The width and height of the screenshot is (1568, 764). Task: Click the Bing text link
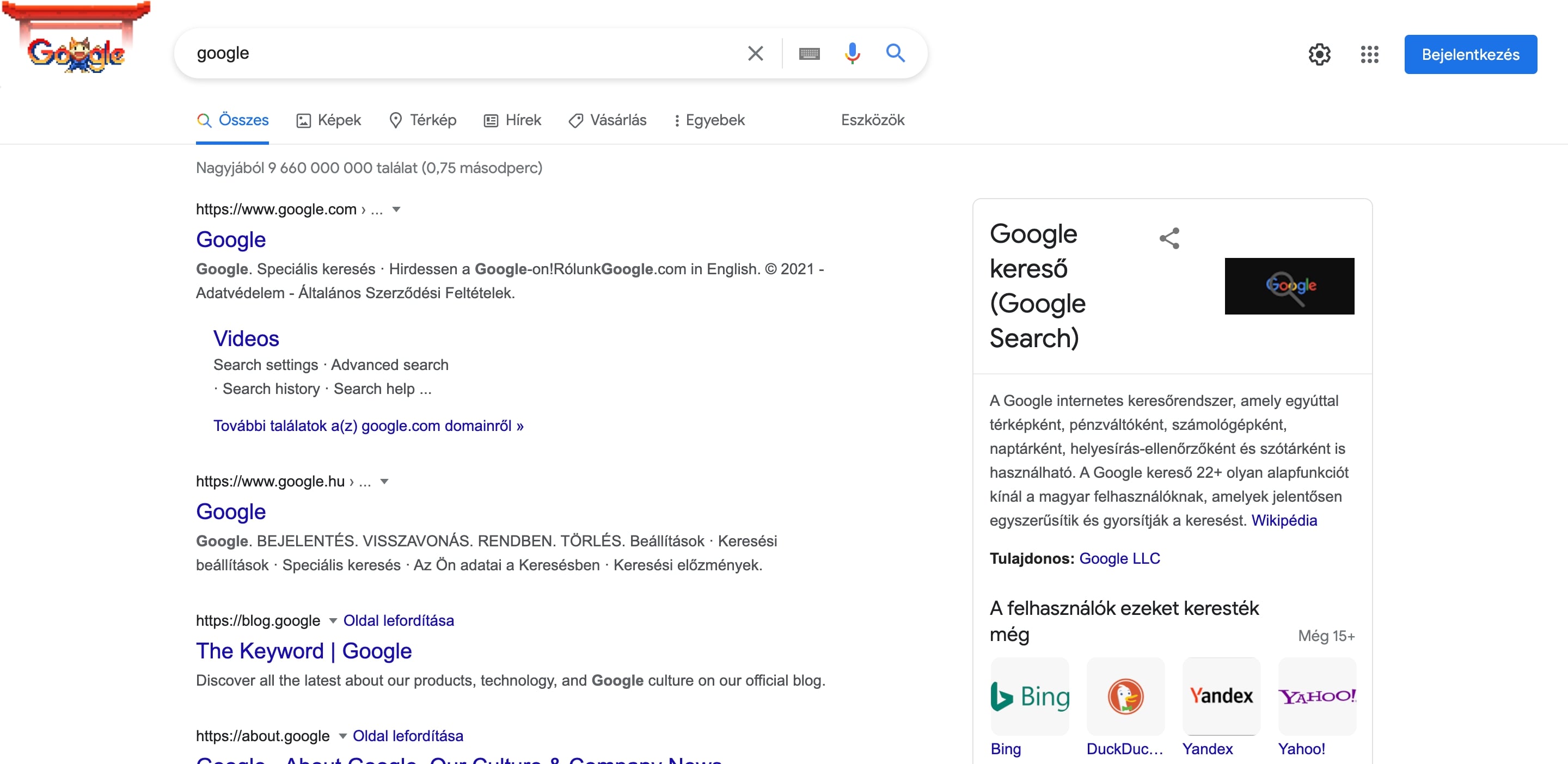[1006, 749]
